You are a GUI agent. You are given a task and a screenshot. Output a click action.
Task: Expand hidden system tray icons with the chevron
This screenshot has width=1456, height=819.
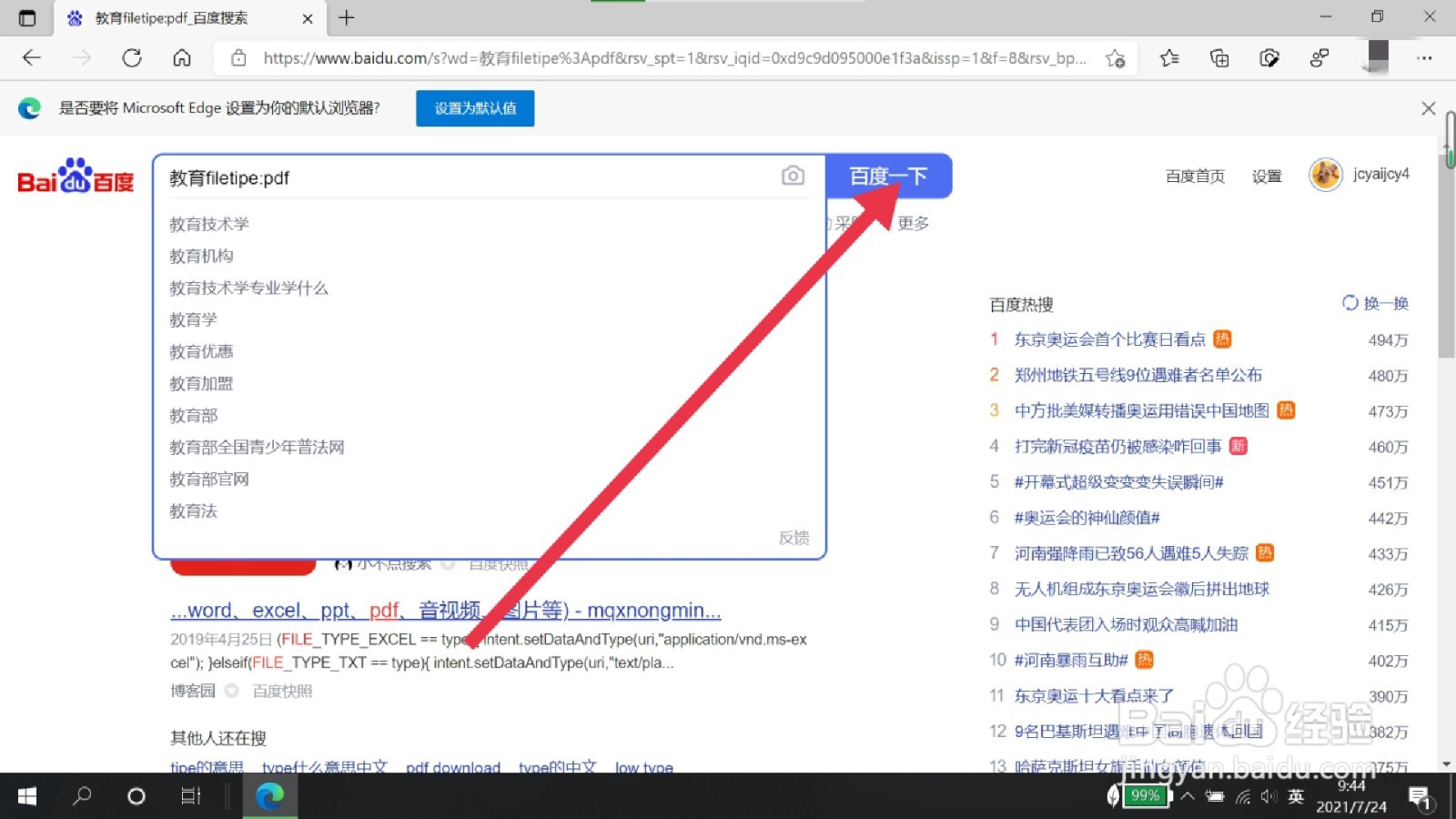pyautogui.click(x=1188, y=796)
